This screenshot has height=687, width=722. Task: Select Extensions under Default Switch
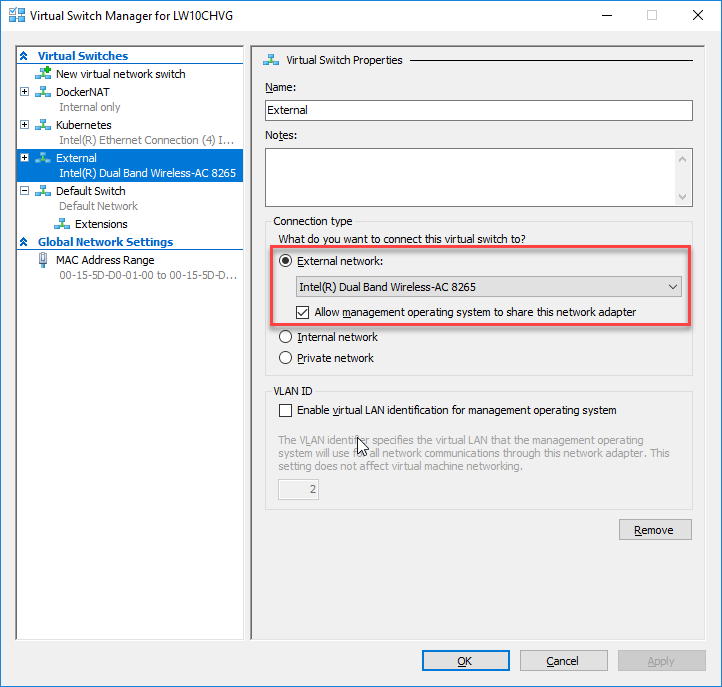coord(101,224)
